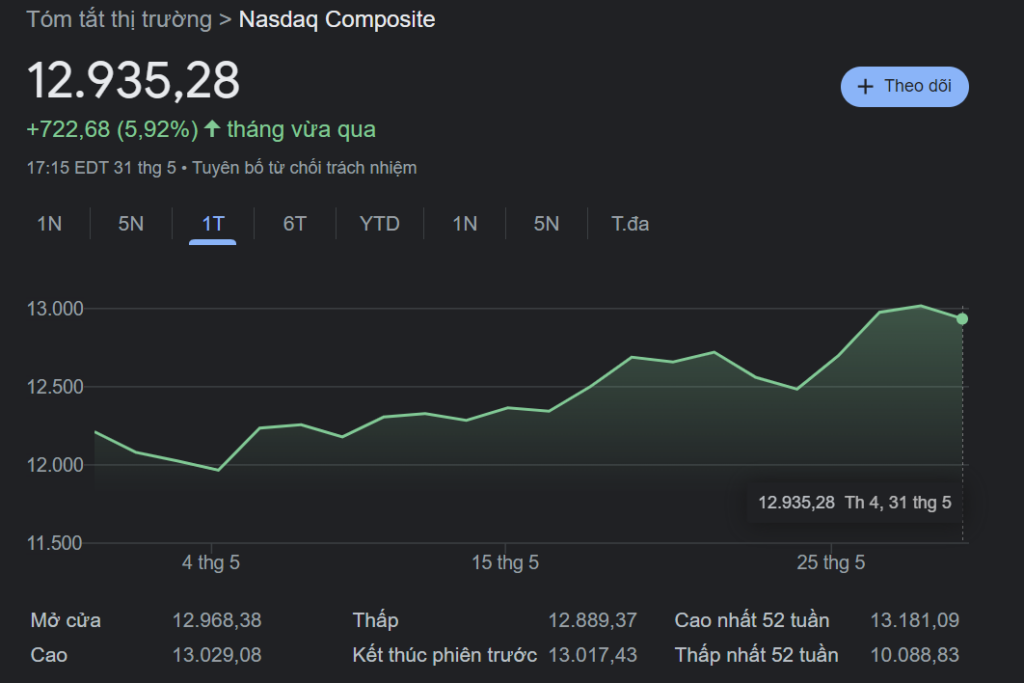Click the 15 thg 5 date label
The width and height of the screenshot is (1024, 683).
pos(505,562)
